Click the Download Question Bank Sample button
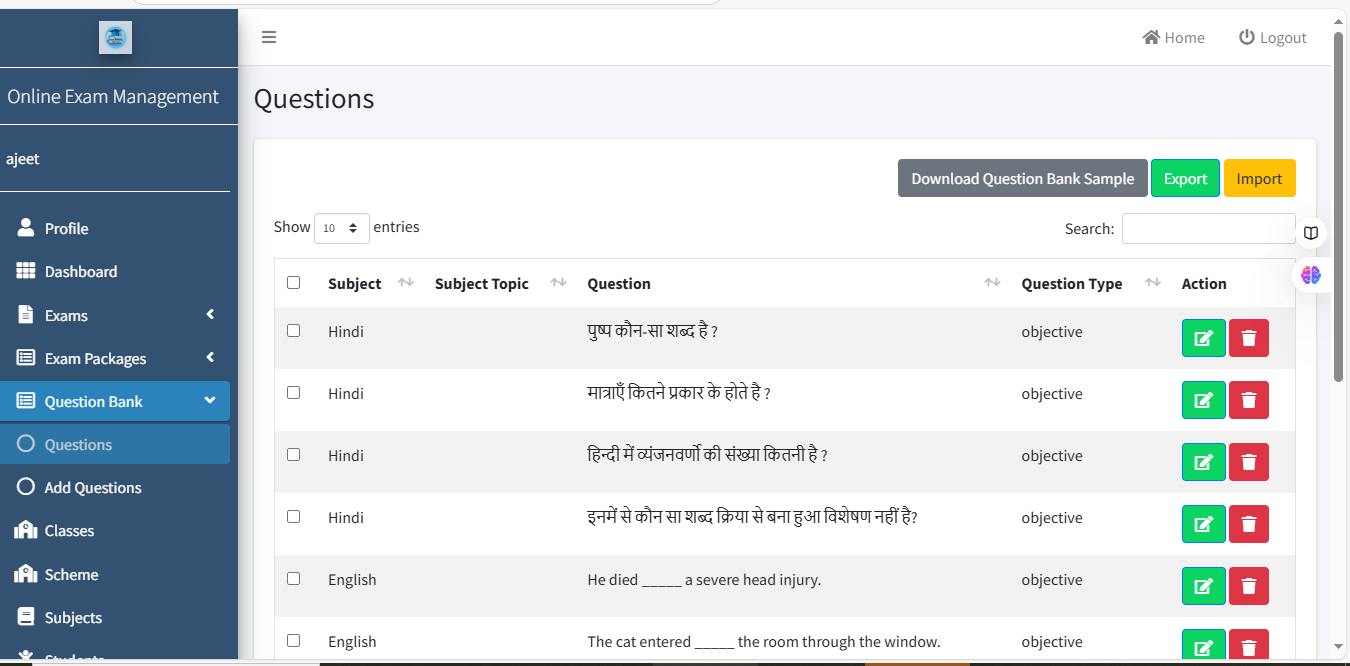 coord(1022,179)
